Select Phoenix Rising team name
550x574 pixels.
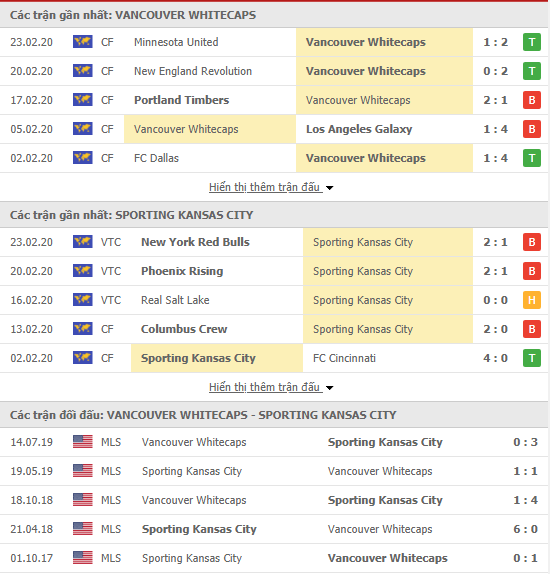182,271
